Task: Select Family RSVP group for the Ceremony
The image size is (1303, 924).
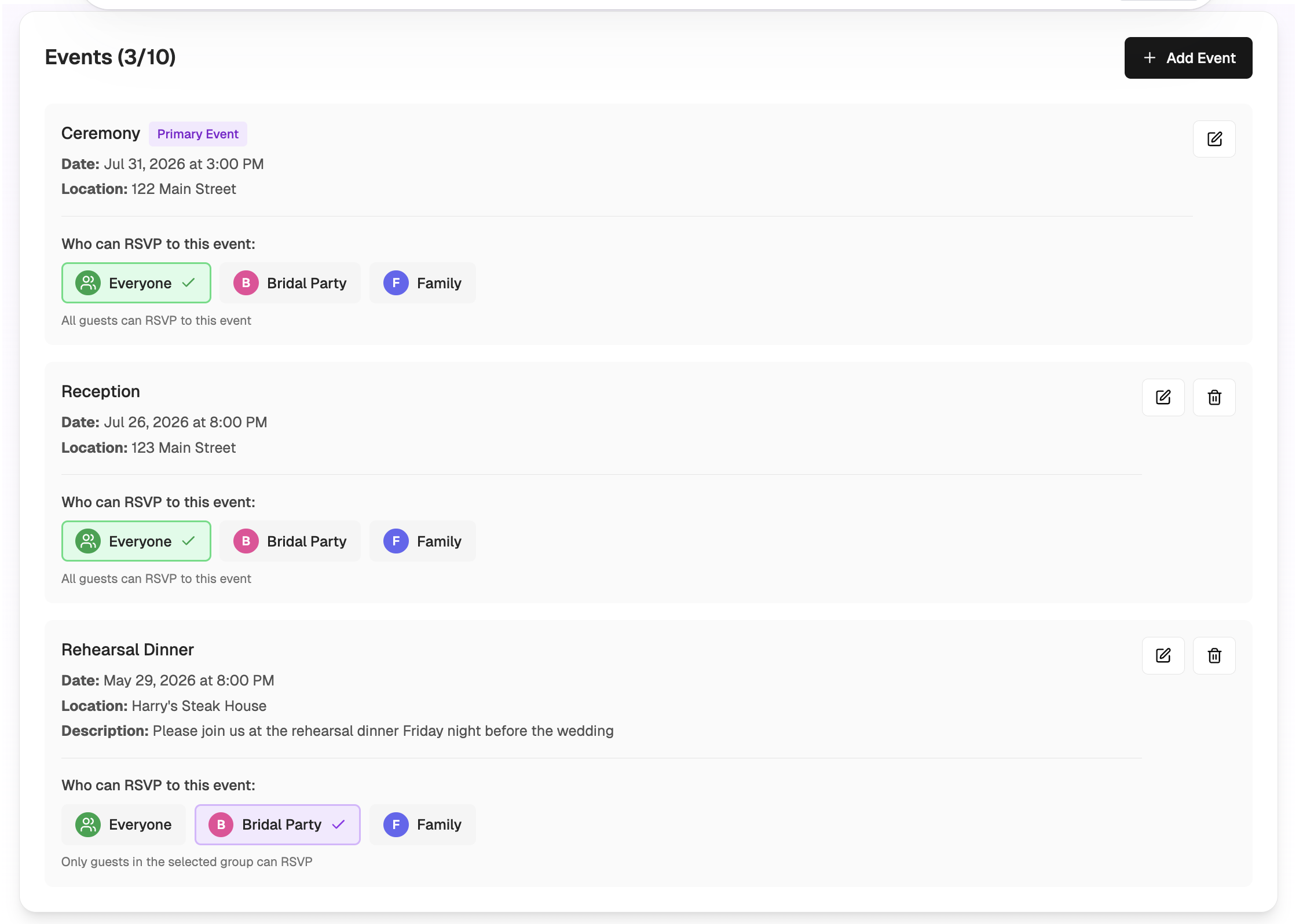Action: pos(422,283)
